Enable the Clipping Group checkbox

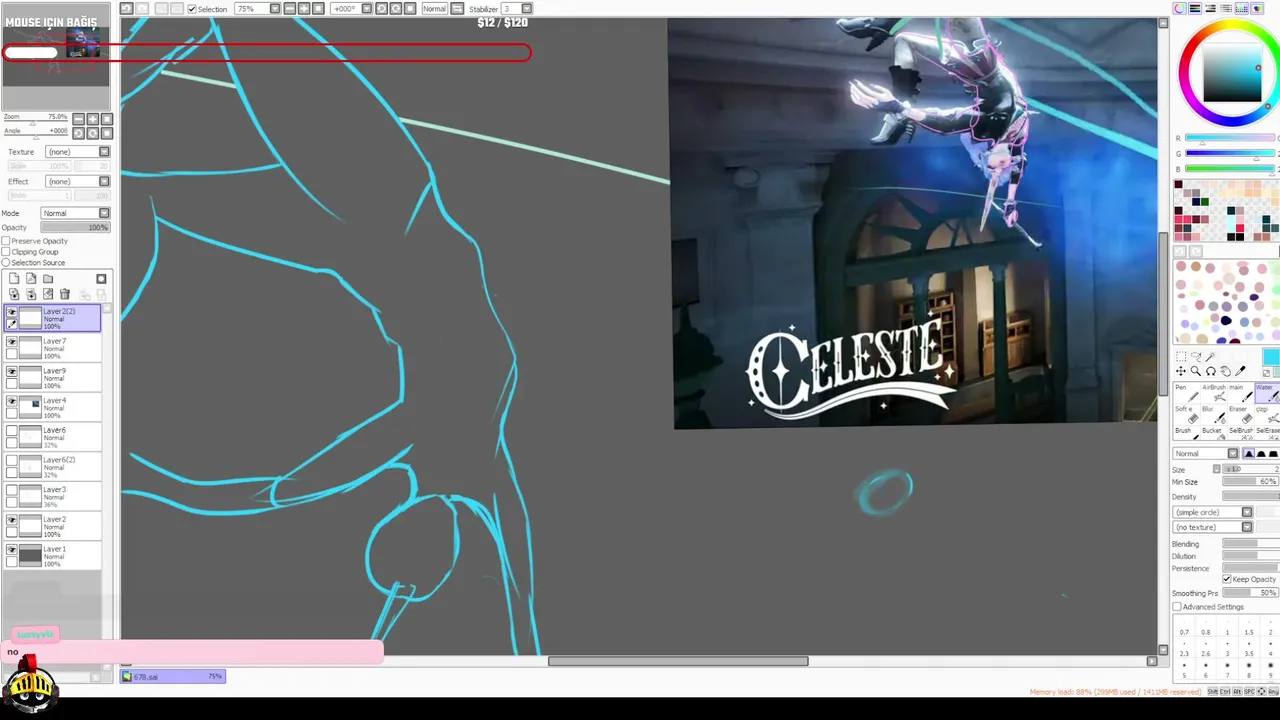pos(6,252)
